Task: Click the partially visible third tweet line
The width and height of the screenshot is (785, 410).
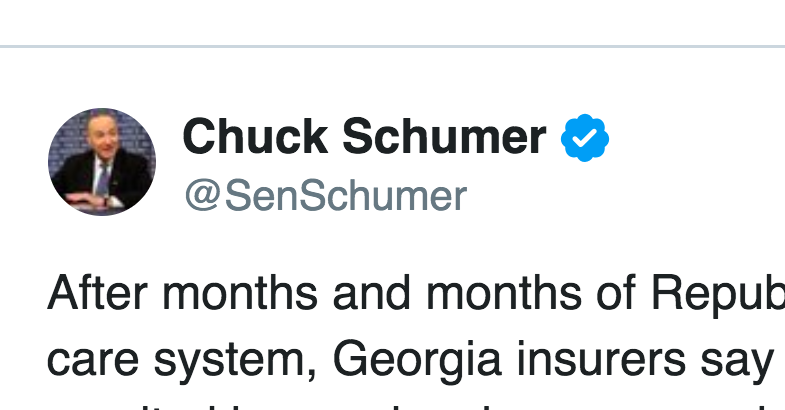Action: click(x=416, y=405)
